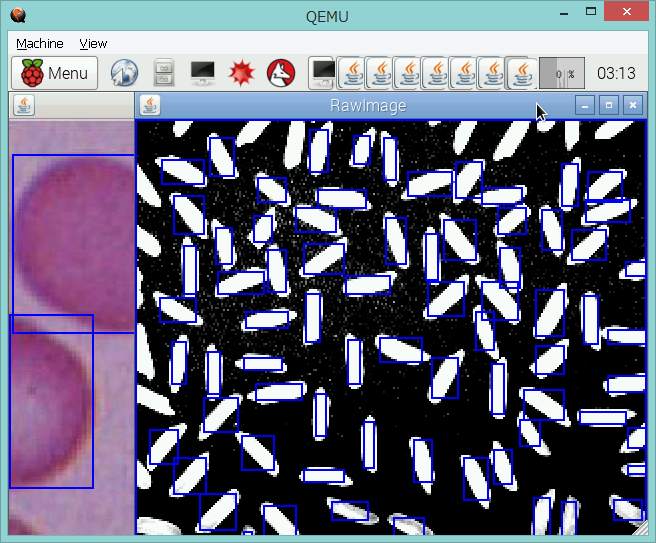The width and height of the screenshot is (656, 543).
Task: Open the file manager cabinet icon
Action: click(x=165, y=73)
